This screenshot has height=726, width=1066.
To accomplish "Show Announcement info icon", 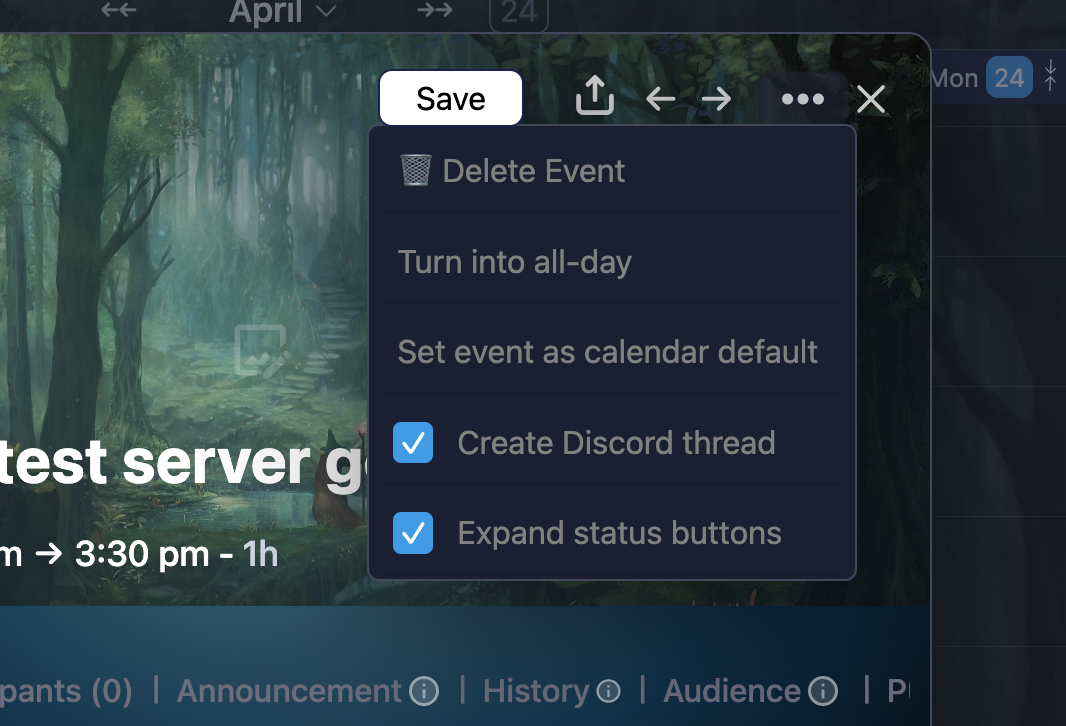I will [424, 692].
